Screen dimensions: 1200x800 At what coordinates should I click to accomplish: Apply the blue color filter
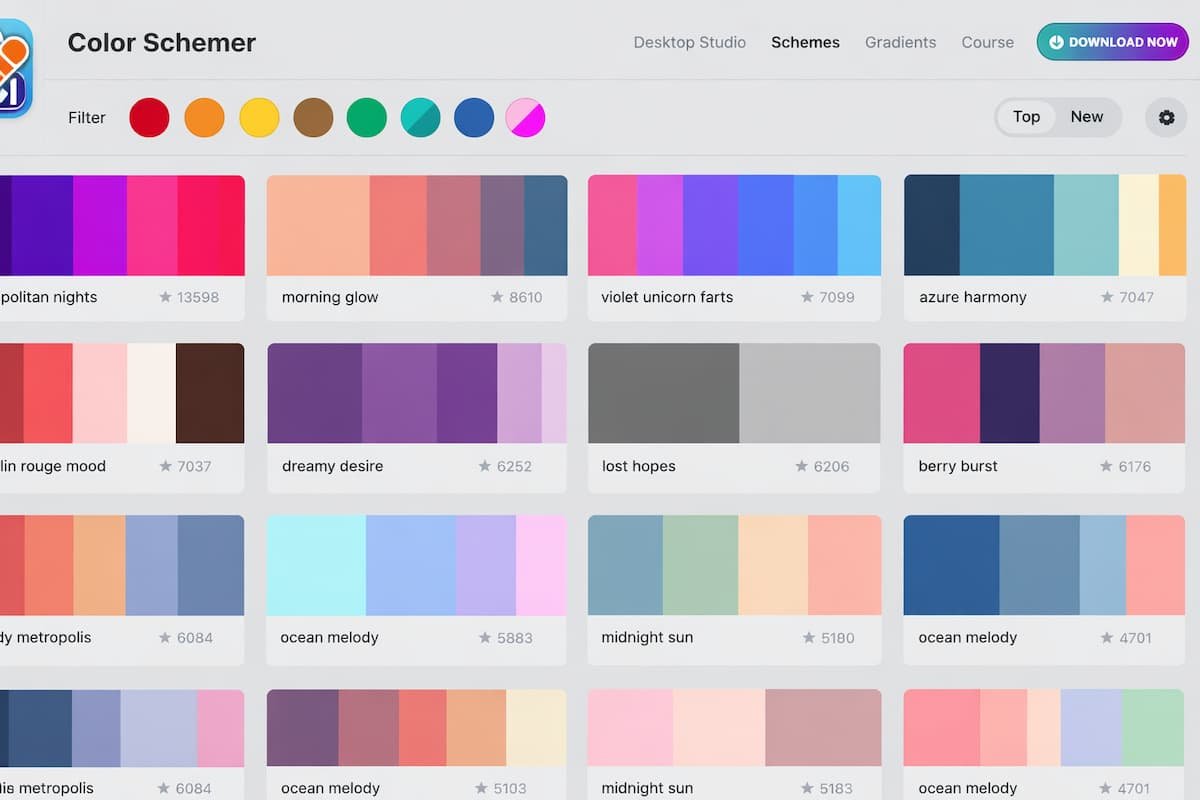474,117
